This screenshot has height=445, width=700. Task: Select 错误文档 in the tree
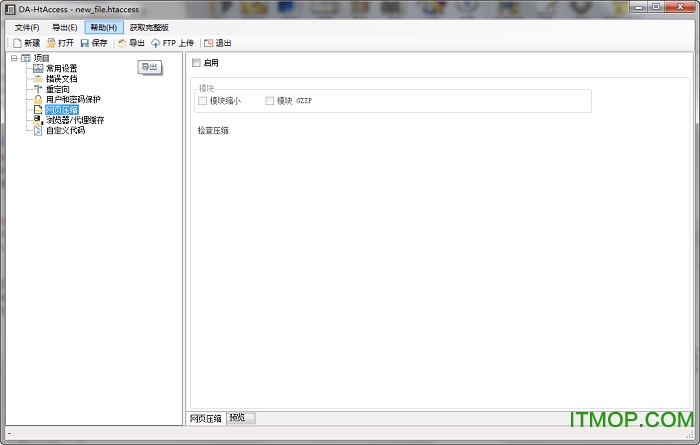pyautogui.click(x=62, y=79)
